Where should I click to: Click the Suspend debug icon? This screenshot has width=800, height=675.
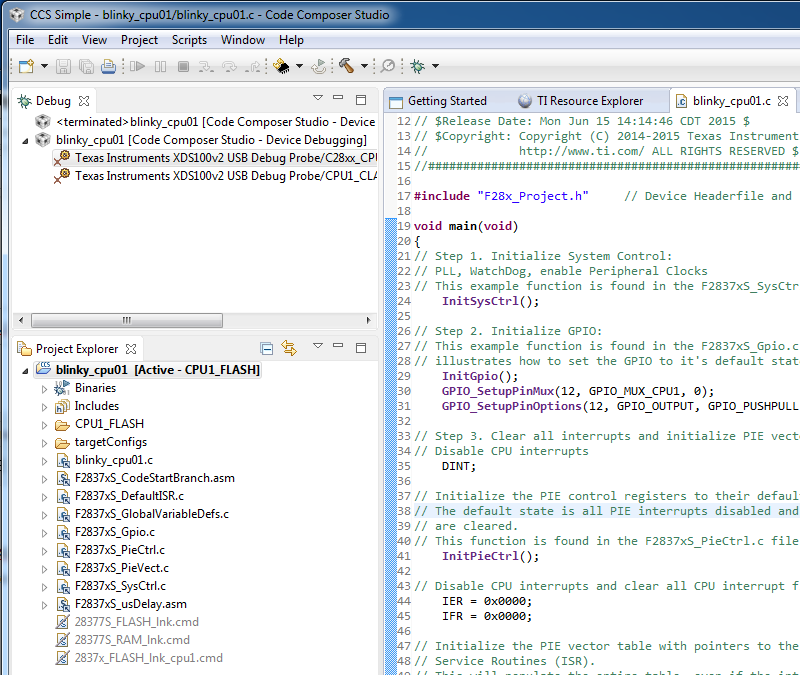[160, 66]
